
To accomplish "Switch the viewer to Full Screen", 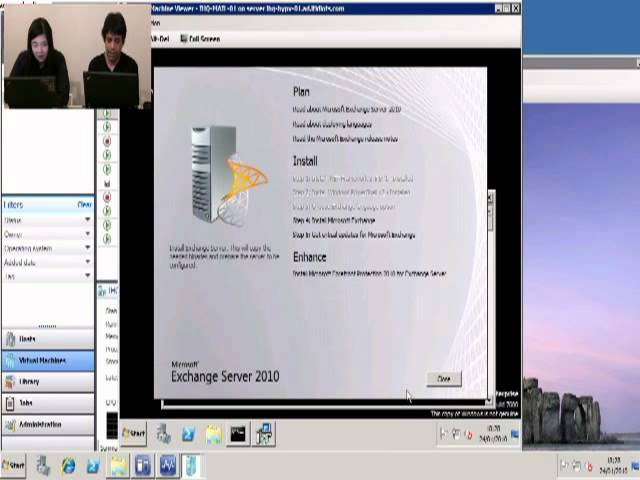I will point(200,38).
